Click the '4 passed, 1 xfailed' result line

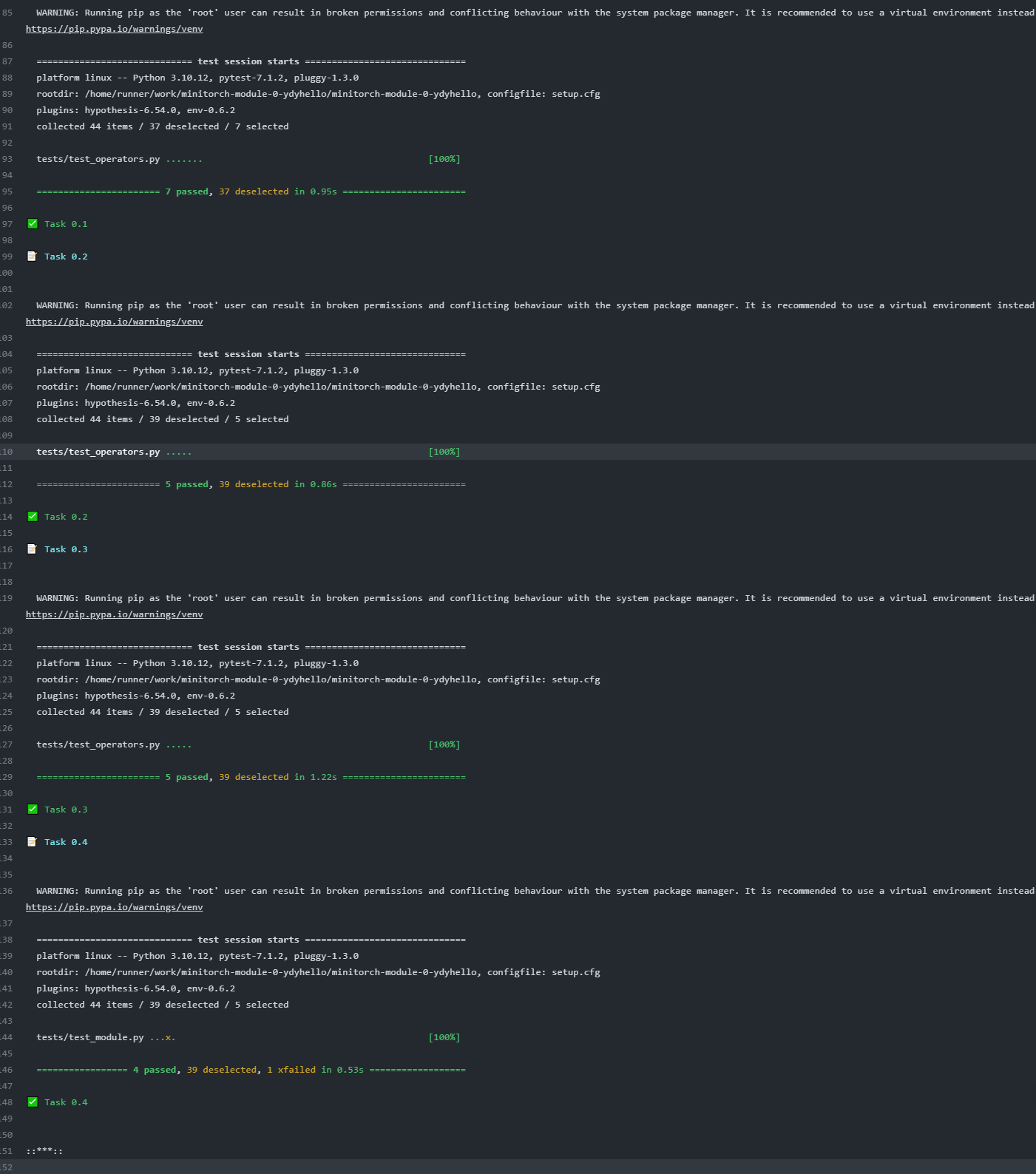(x=251, y=1070)
